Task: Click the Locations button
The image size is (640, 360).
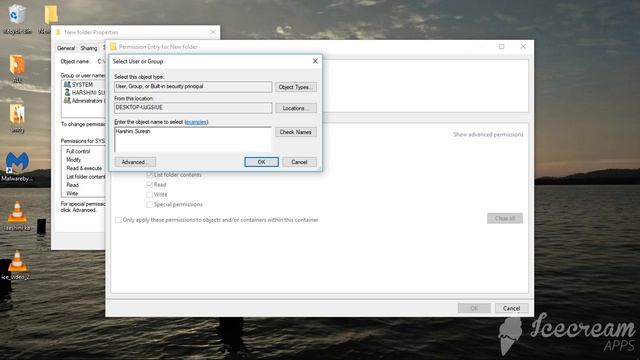Action: point(296,108)
